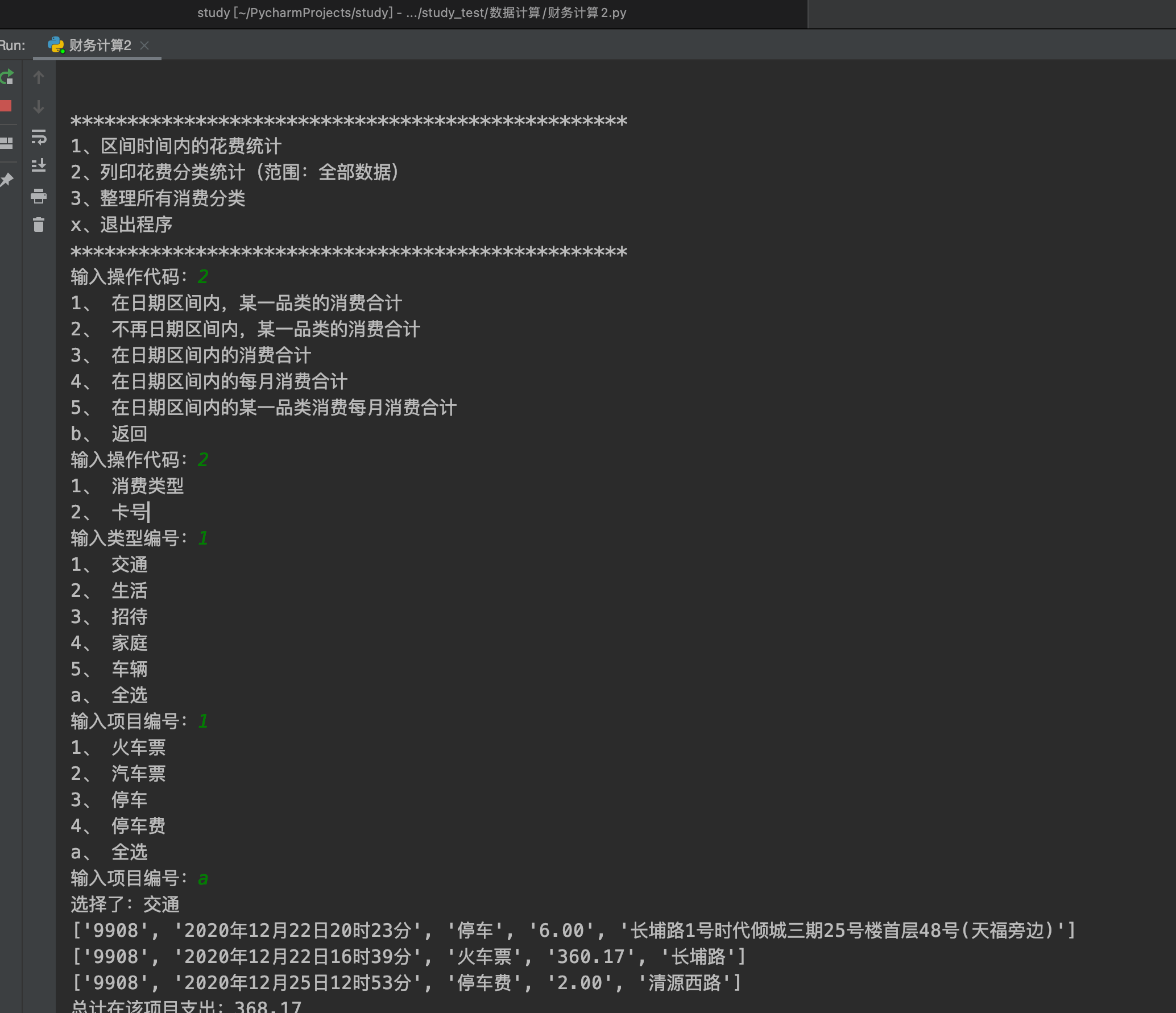Click the '2、汽车票' line
This screenshot has height=1013, width=1176.
118,774
